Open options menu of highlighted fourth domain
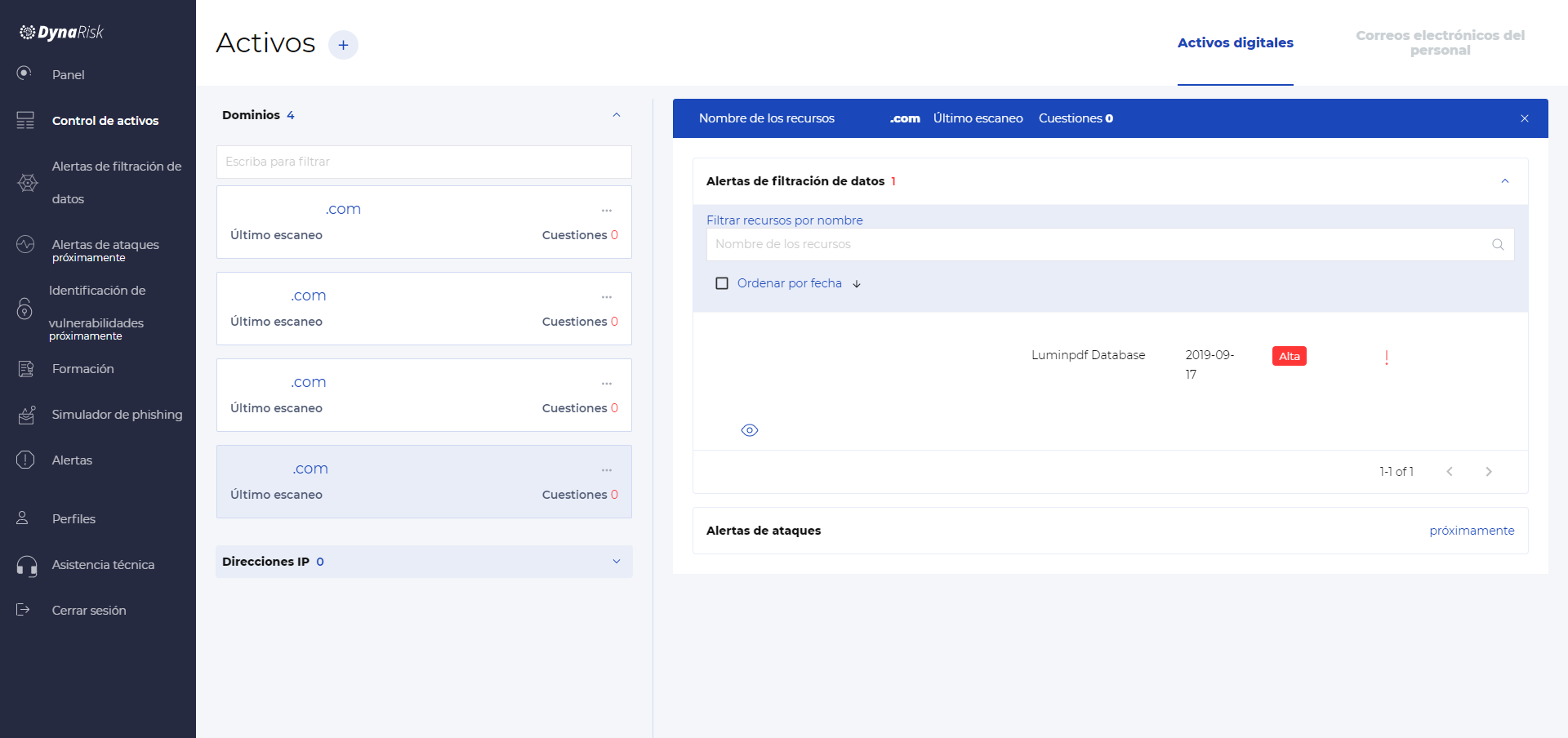The height and width of the screenshot is (738, 1568). tap(607, 470)
